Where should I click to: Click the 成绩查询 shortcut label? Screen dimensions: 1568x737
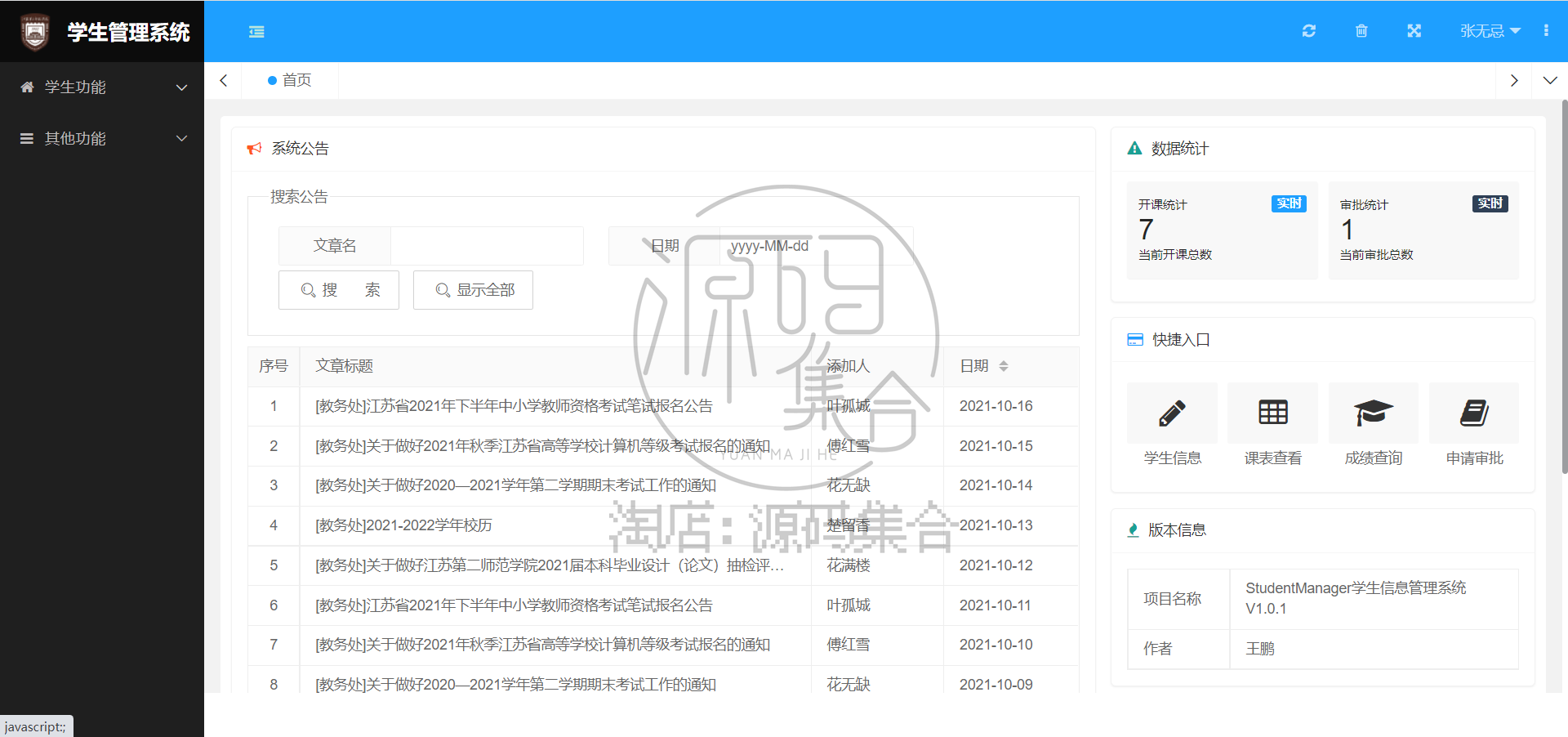coord(1374,458)
